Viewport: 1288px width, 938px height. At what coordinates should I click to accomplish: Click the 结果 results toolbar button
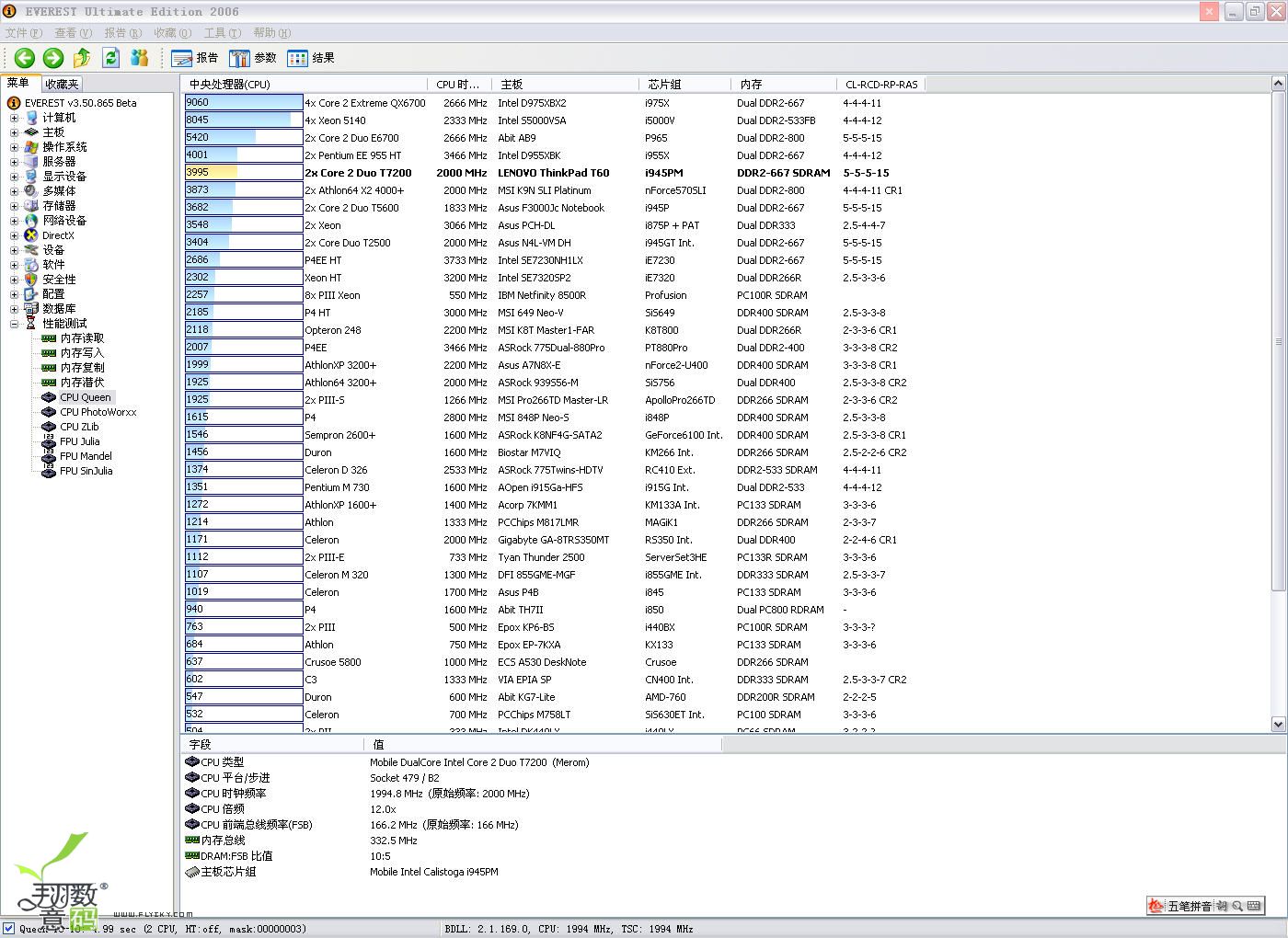[x=311, y=58]
